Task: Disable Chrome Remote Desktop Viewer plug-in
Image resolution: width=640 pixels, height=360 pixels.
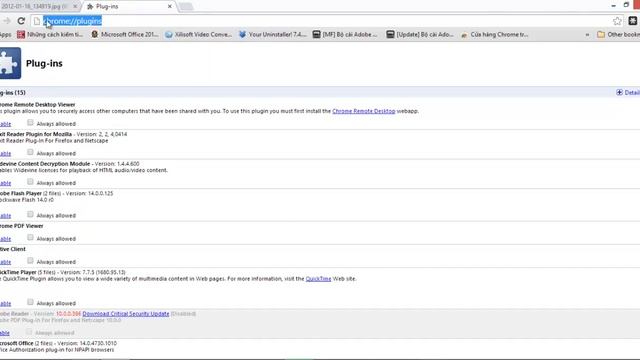Action: pos(5,124)
